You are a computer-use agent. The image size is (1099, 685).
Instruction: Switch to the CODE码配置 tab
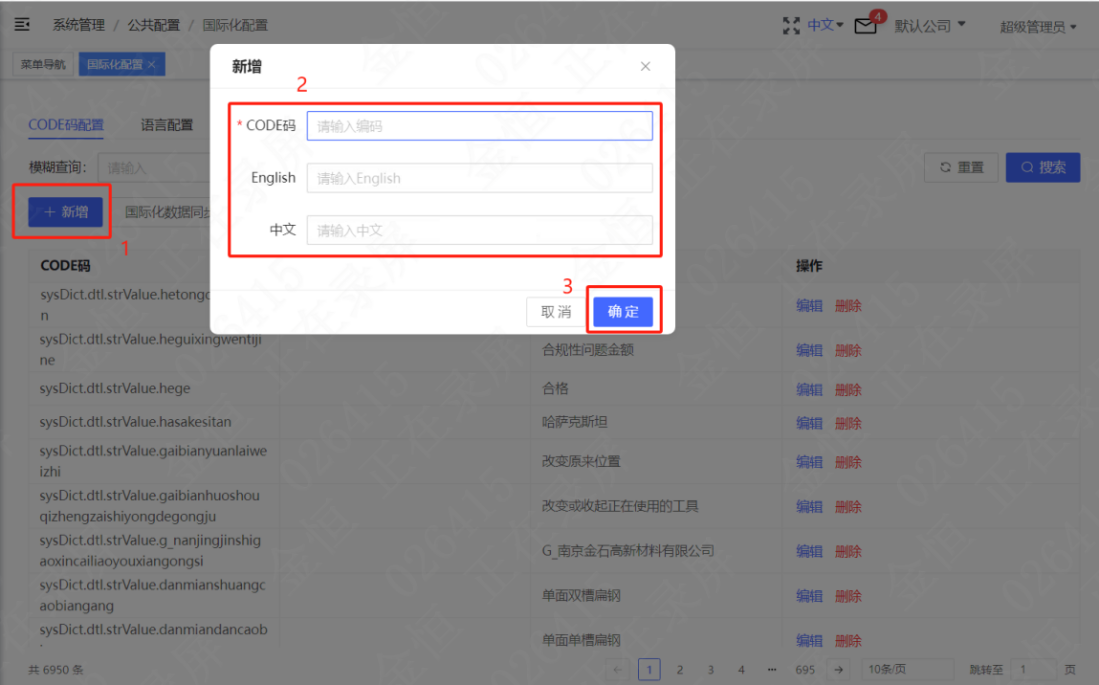66,125
